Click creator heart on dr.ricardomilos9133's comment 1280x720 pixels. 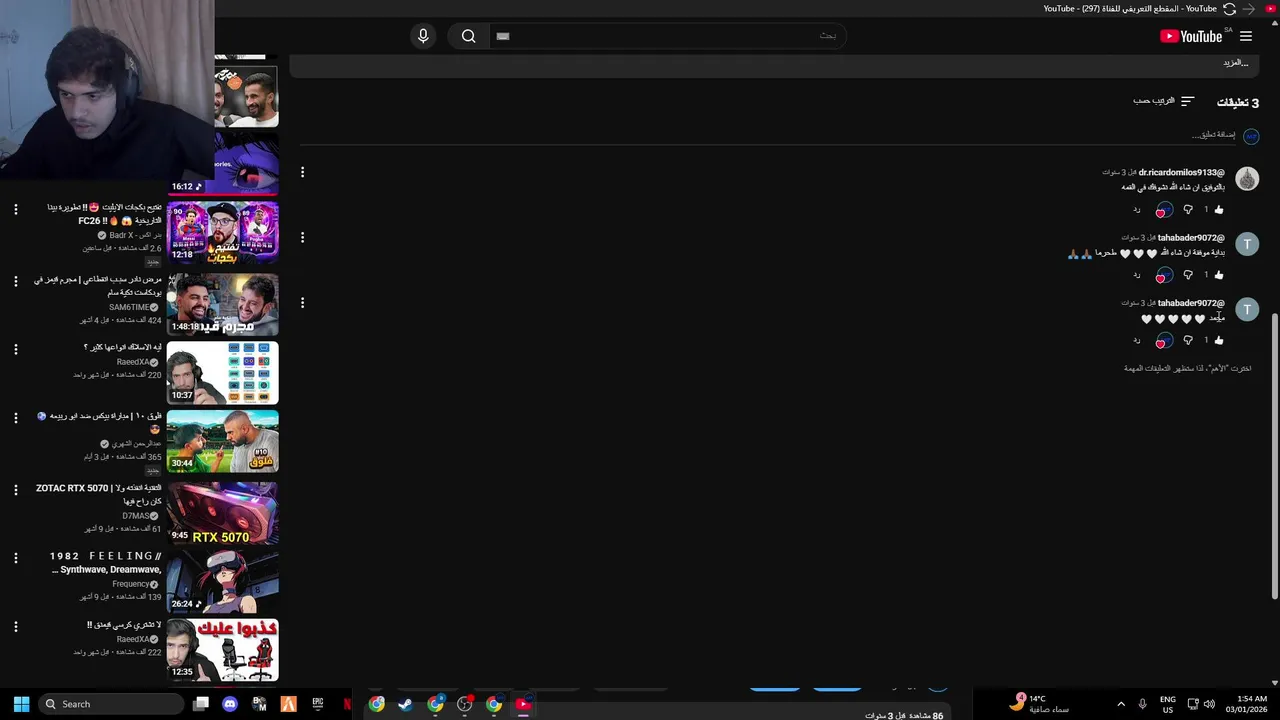1164,210
